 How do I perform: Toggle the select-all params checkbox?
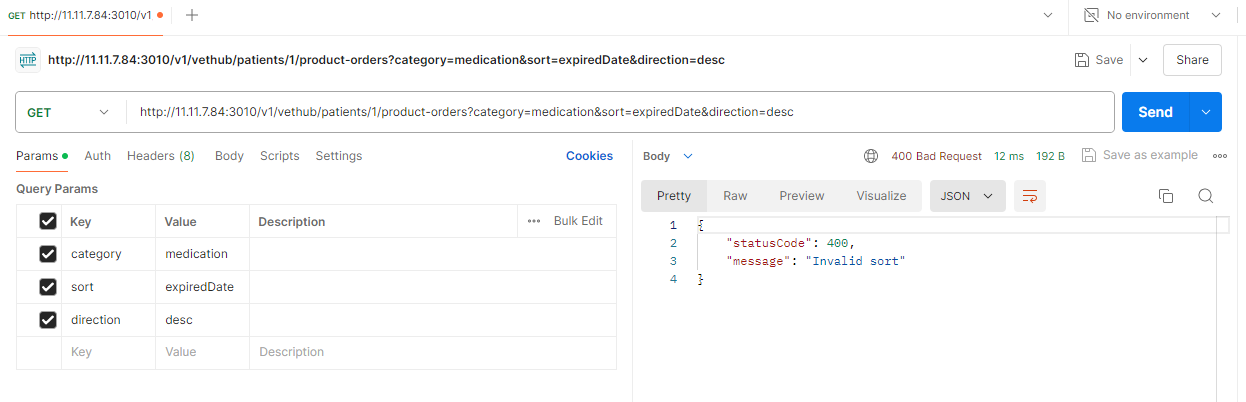[x=47, y=221]
